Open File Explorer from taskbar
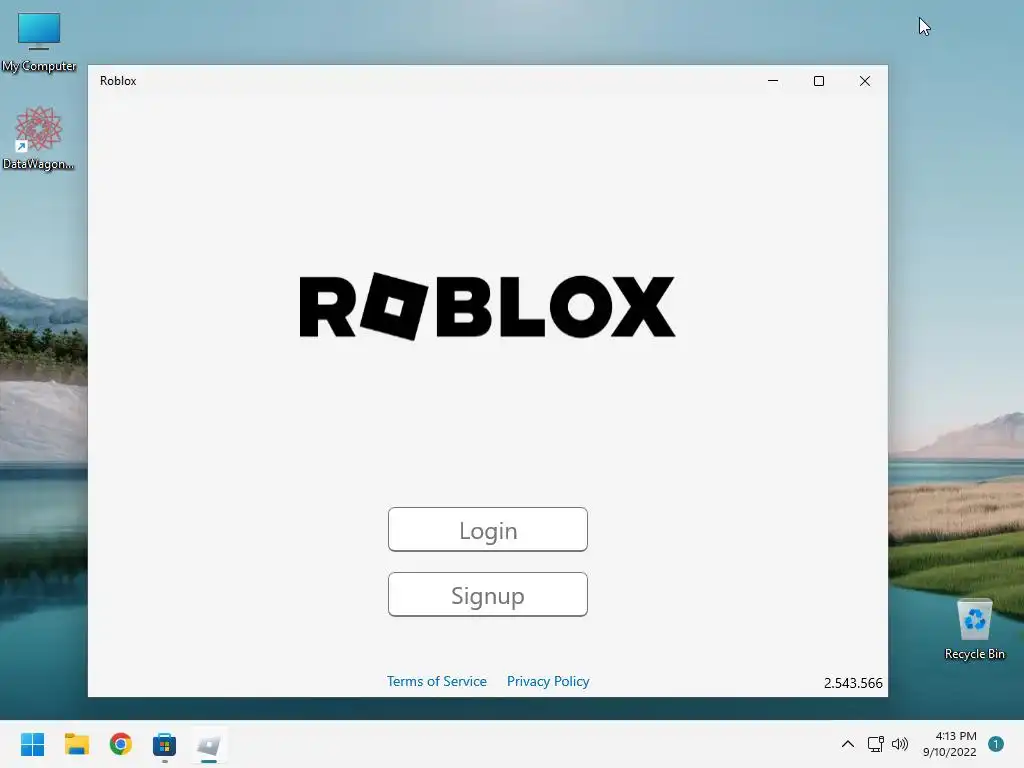The width and height of the screenshot is (1024, 768). (76, 744)
